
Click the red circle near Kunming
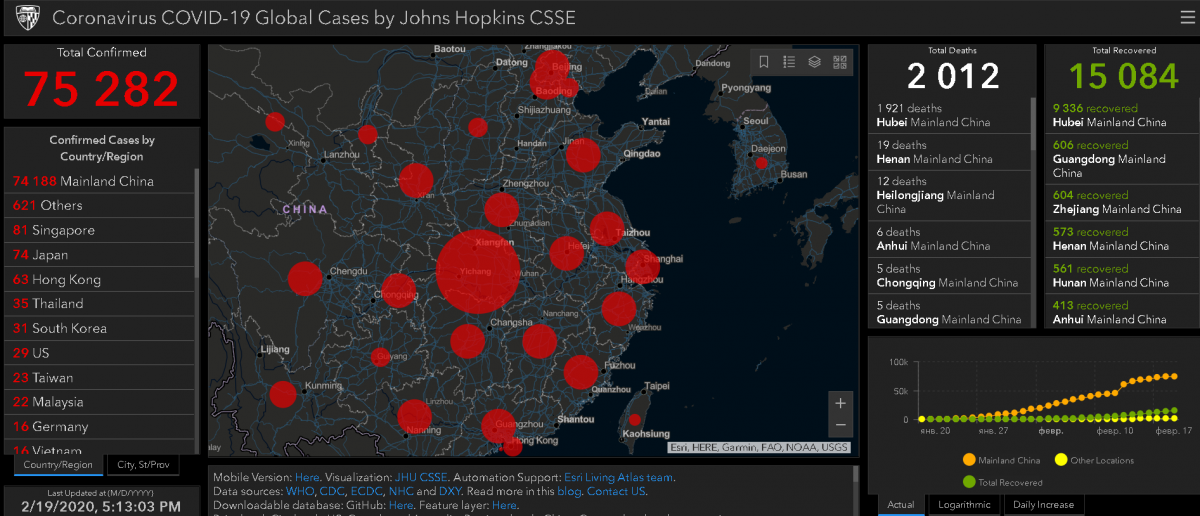click(x=283, y=394)
